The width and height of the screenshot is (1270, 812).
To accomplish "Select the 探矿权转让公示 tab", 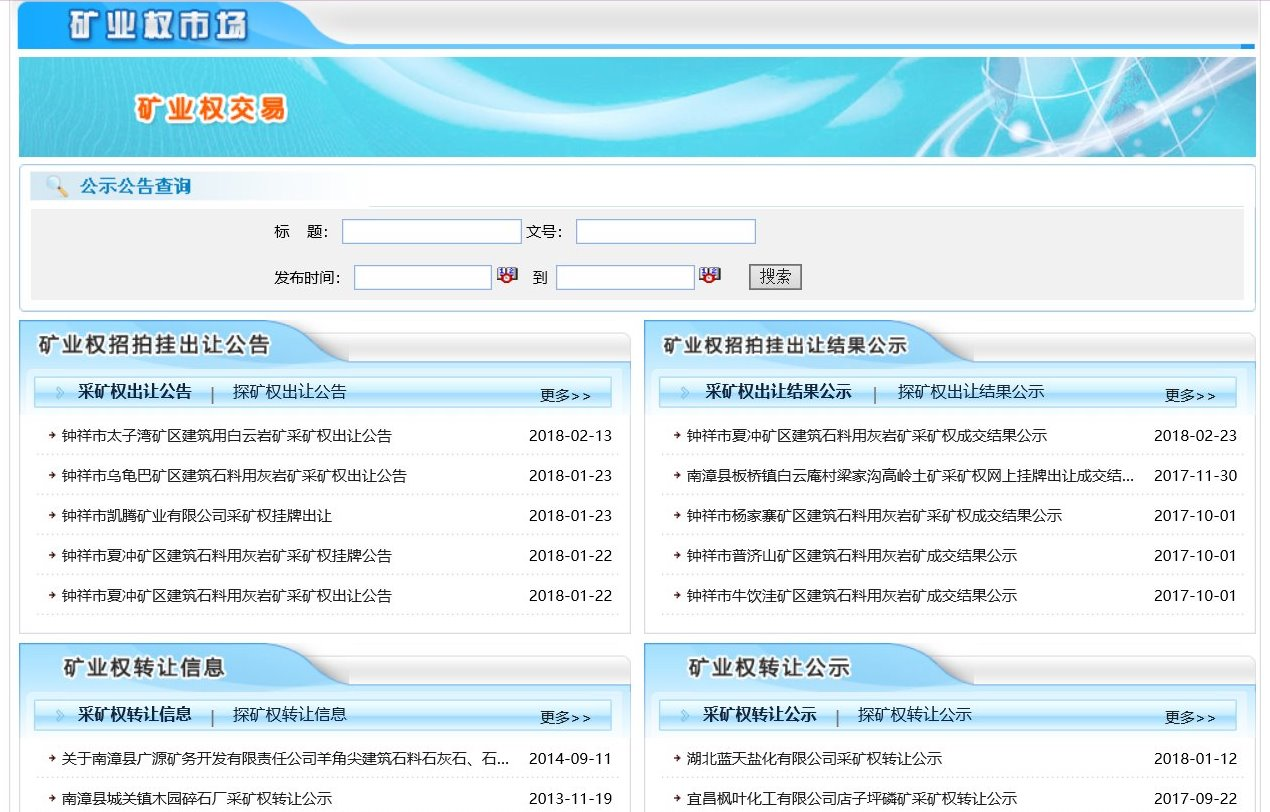I will click(x=914, y=714).
